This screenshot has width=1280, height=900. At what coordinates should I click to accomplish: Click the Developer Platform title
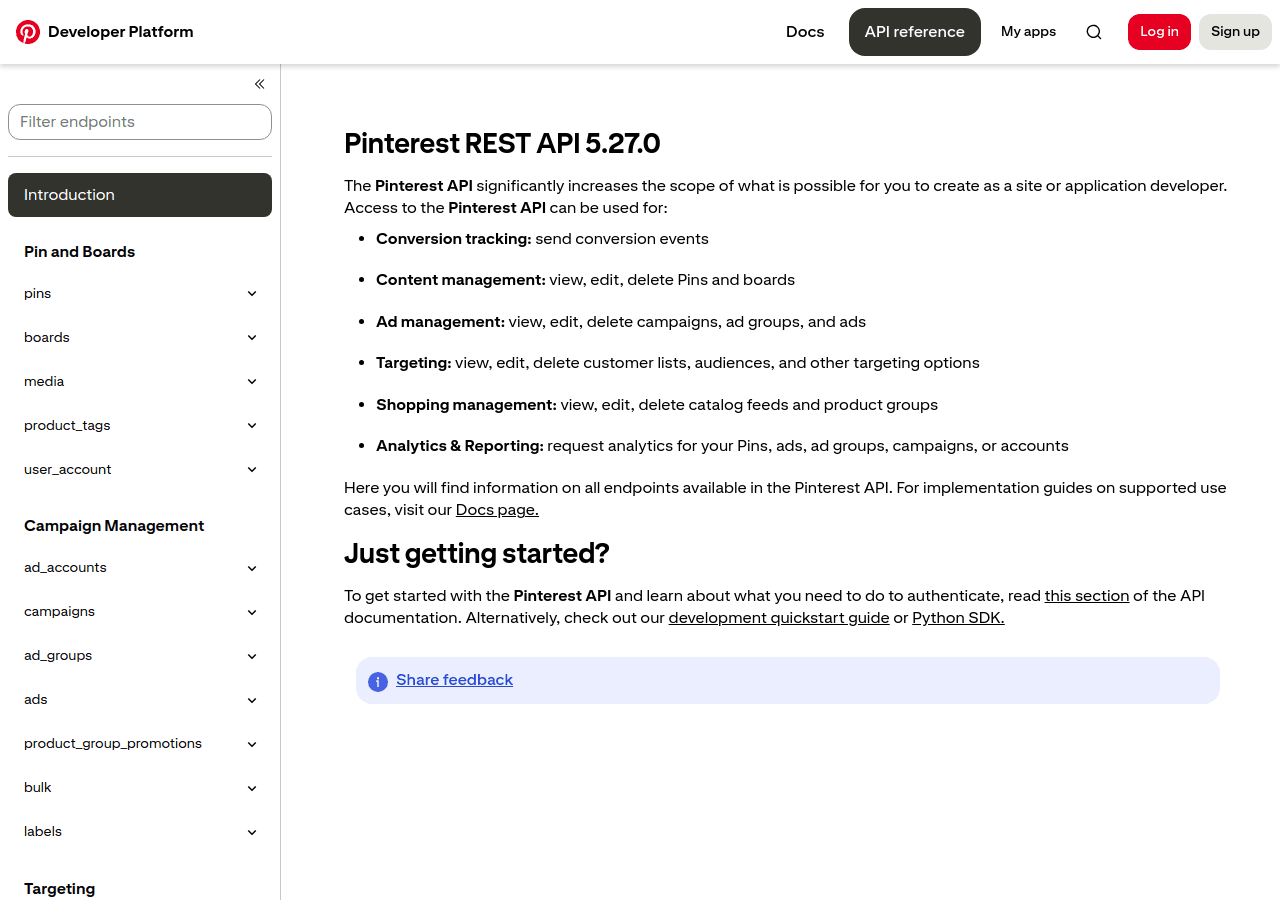(x=121, y=32)
